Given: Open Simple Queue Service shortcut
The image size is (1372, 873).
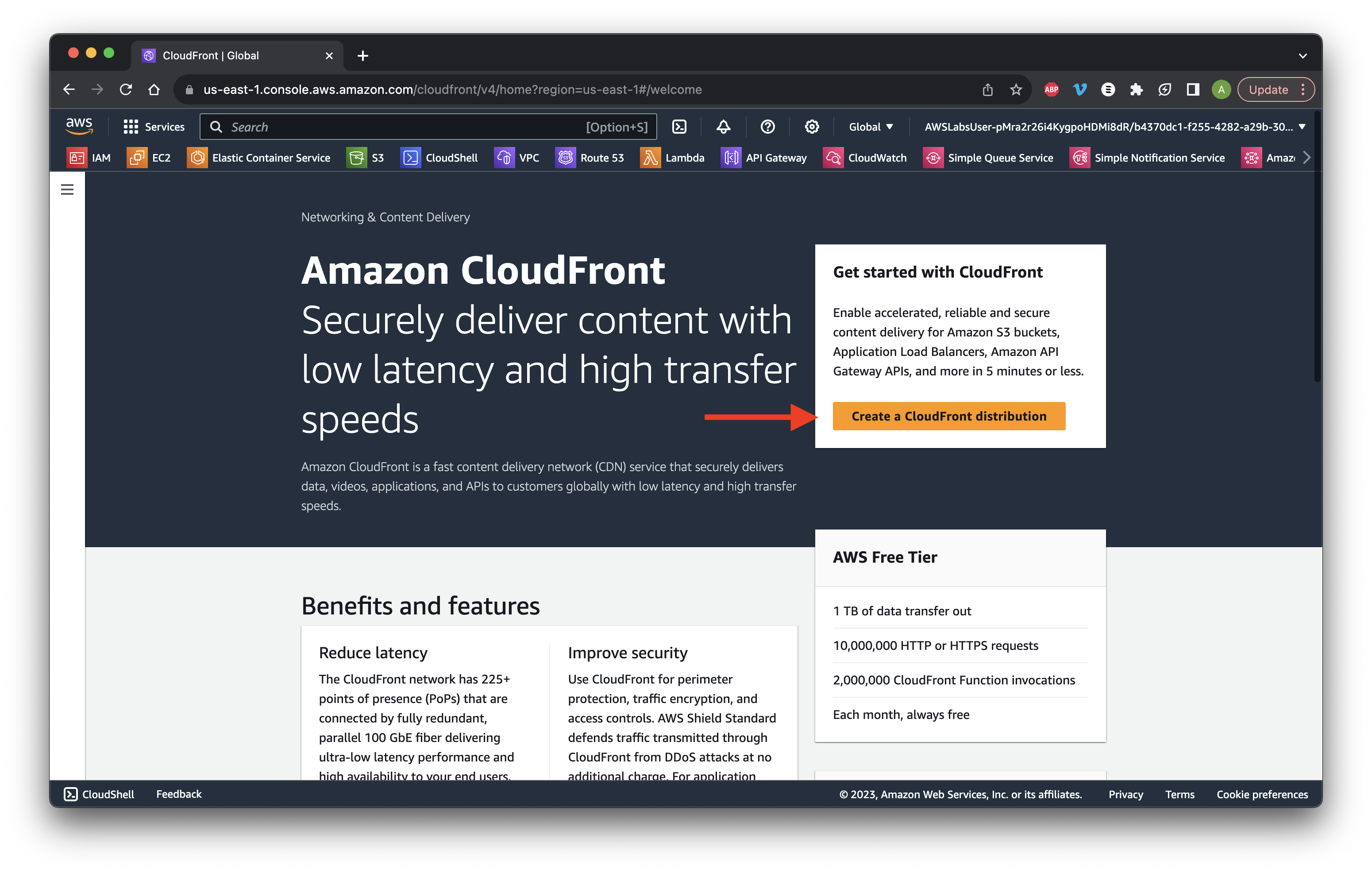Looking at the screenshot, I should (989, 158).
